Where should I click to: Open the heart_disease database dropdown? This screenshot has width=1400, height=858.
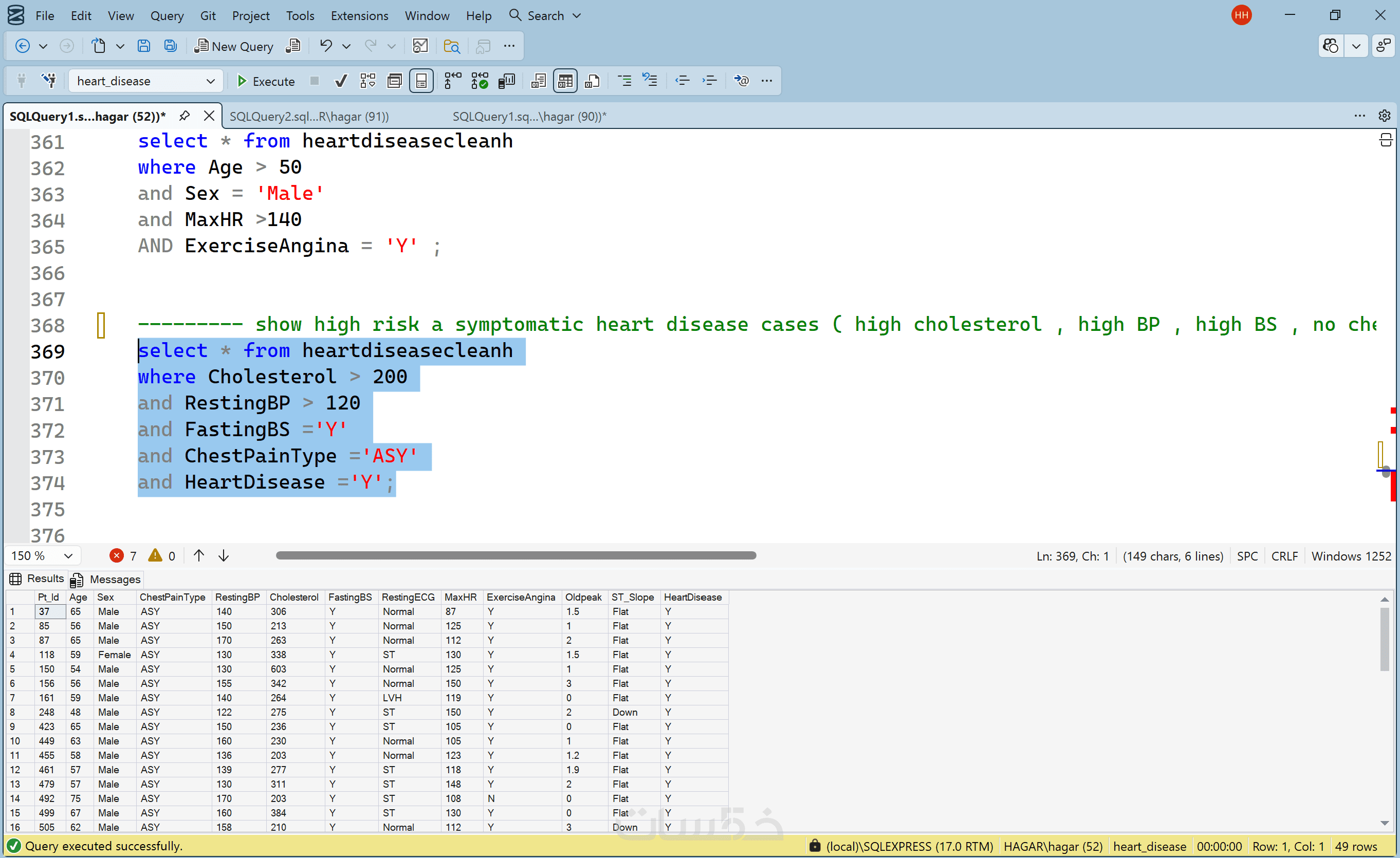point(145,81)
